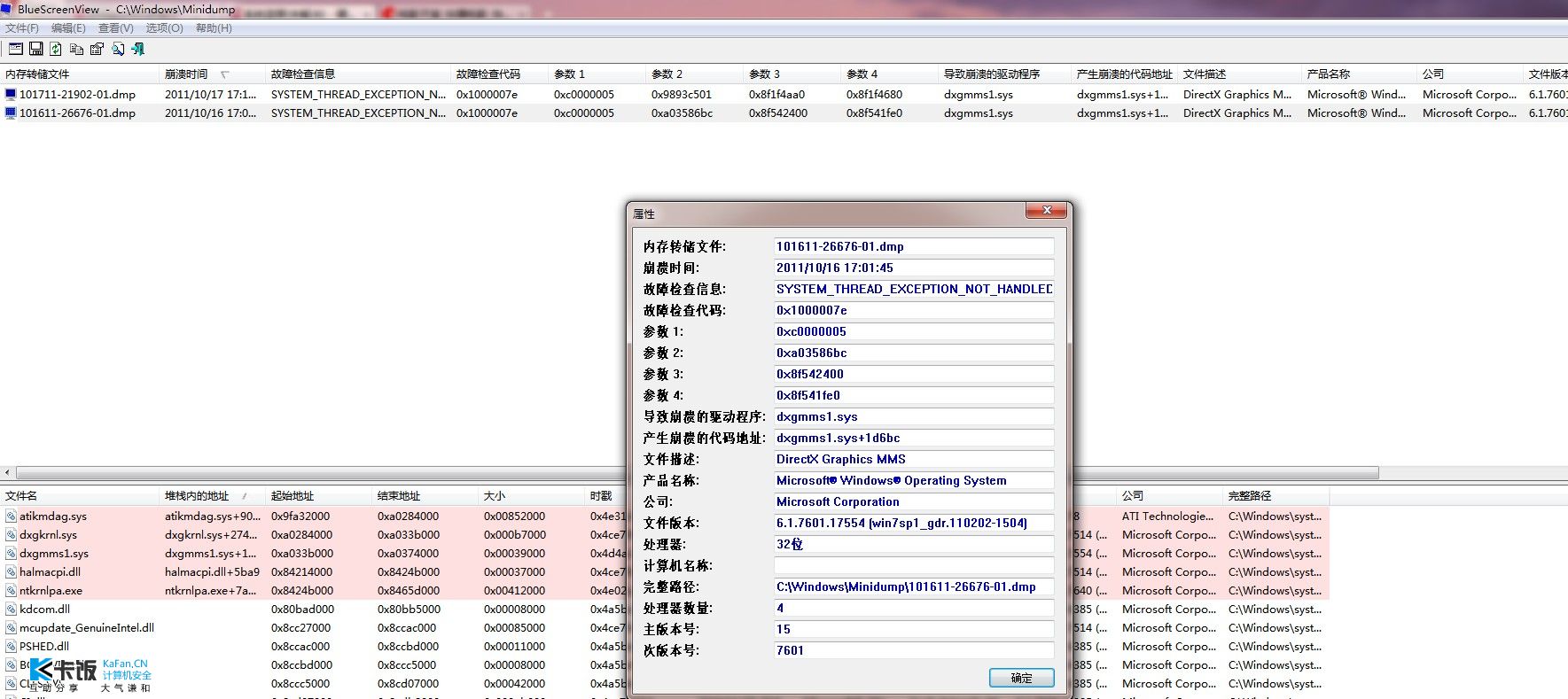This screenshot has width=1568, height=699.
Task: Select the kdcom.dll row
Action: pyautogui.click(x=665, y=609)
